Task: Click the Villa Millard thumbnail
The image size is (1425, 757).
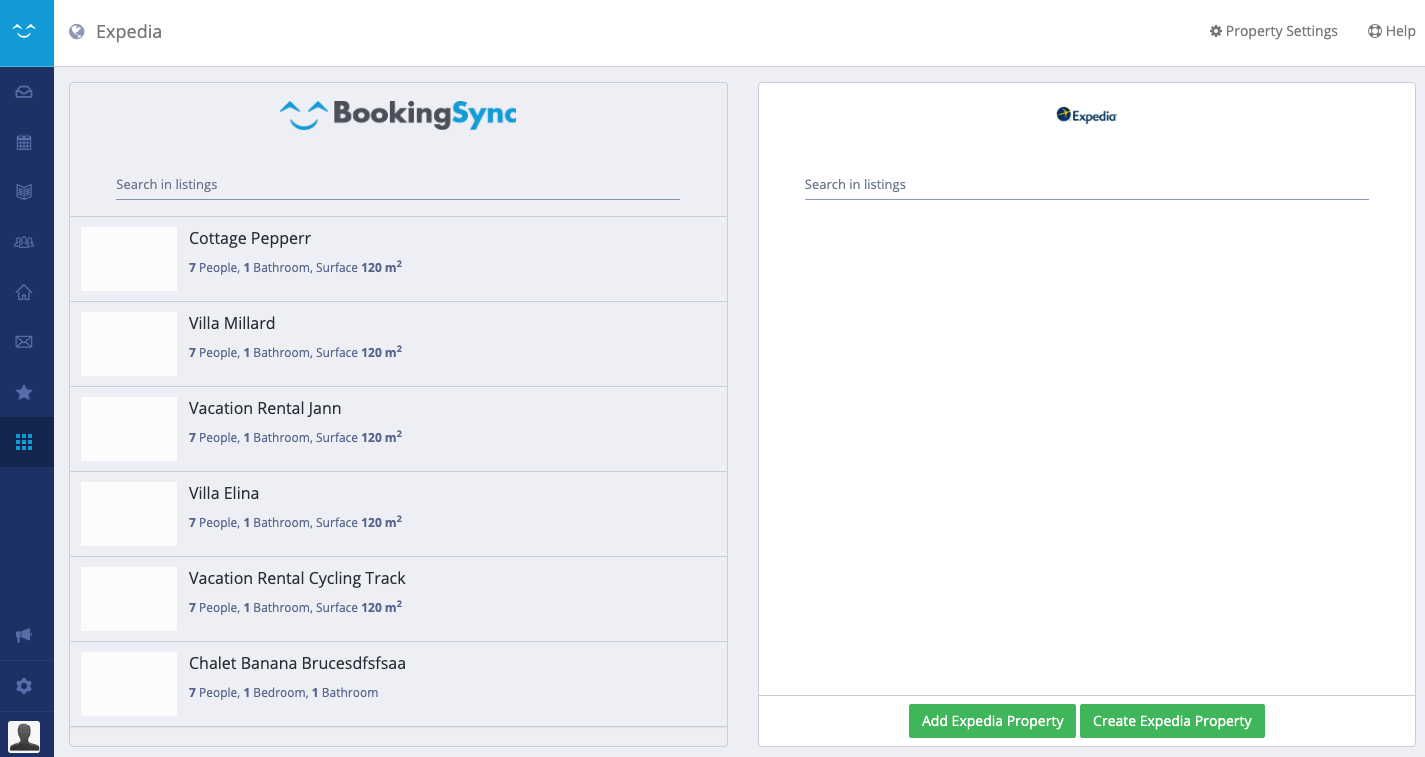Action: [x=129, y=344]
